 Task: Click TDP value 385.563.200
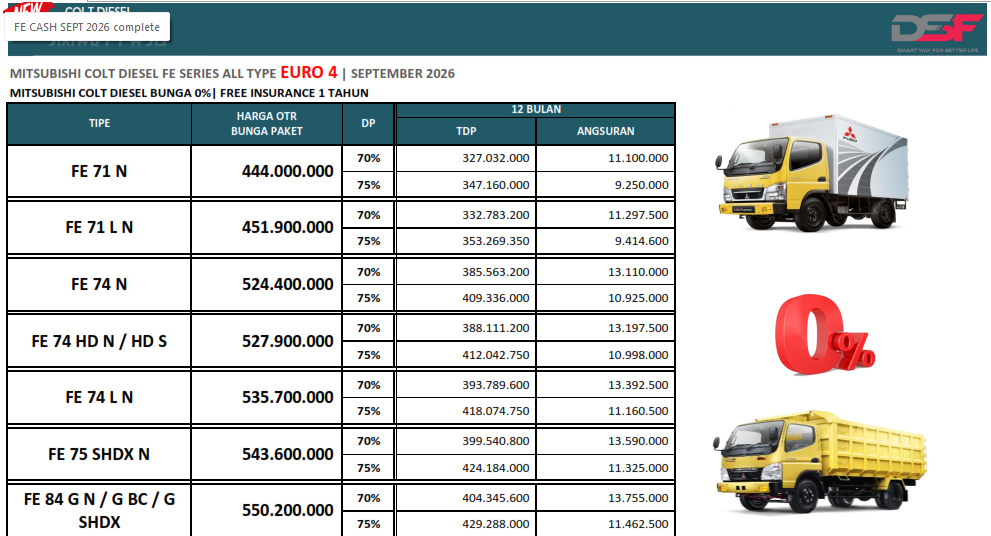coord(496,272)
